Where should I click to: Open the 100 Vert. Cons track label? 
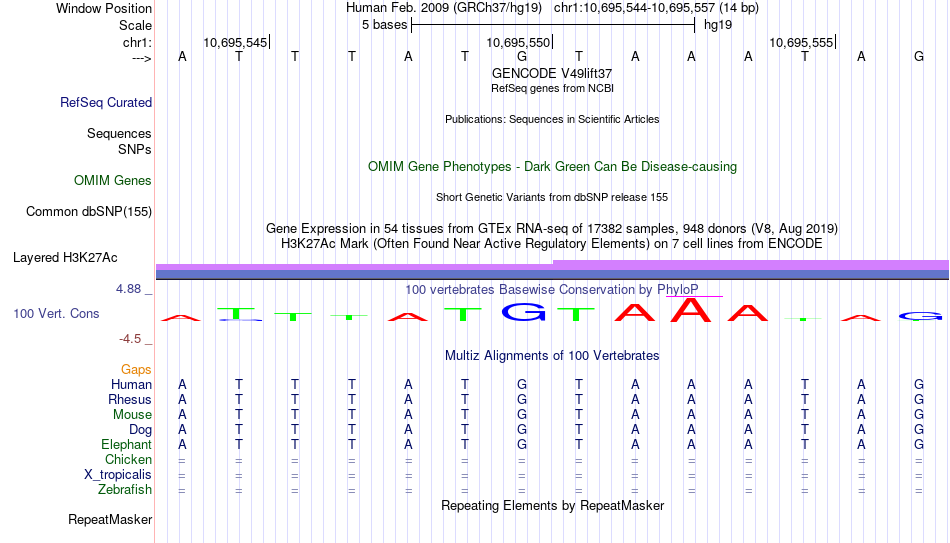coord(56,313)
